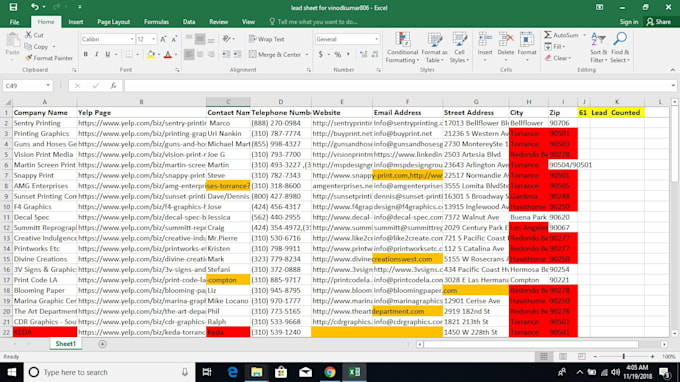Toggle Wrap Text
This screenshot has width=680, height=382.
267,39
